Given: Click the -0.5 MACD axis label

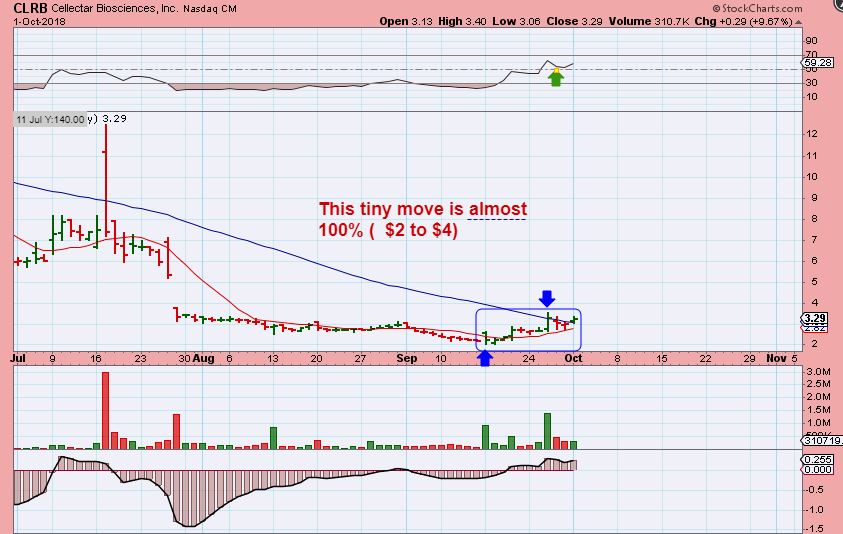Looking at the screenshot, I should (814, 489).
